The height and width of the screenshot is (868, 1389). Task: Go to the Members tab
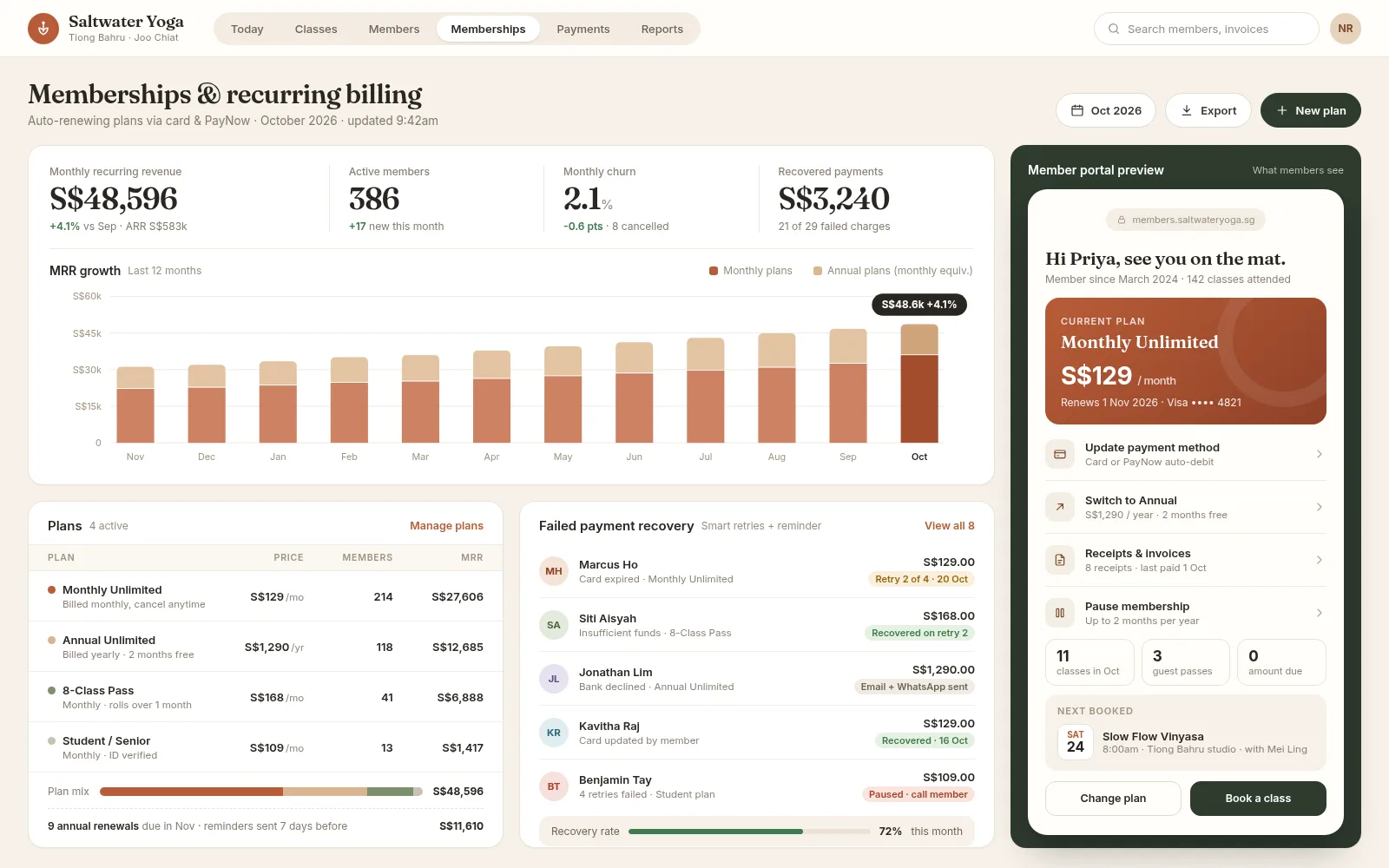point(394,29)
